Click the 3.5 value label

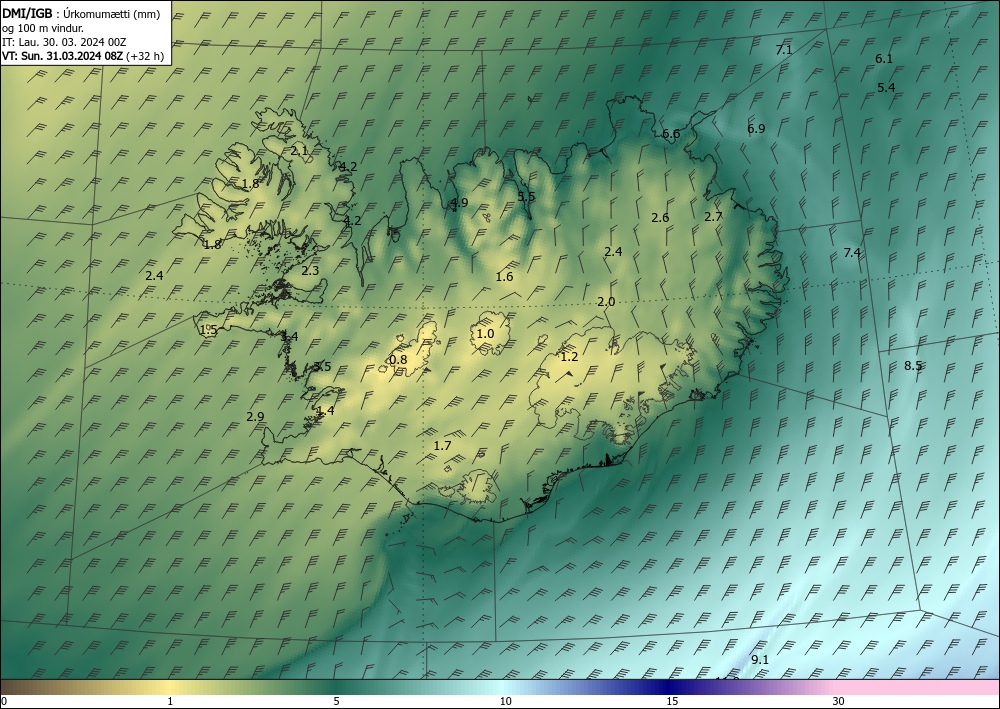[323, 367]
